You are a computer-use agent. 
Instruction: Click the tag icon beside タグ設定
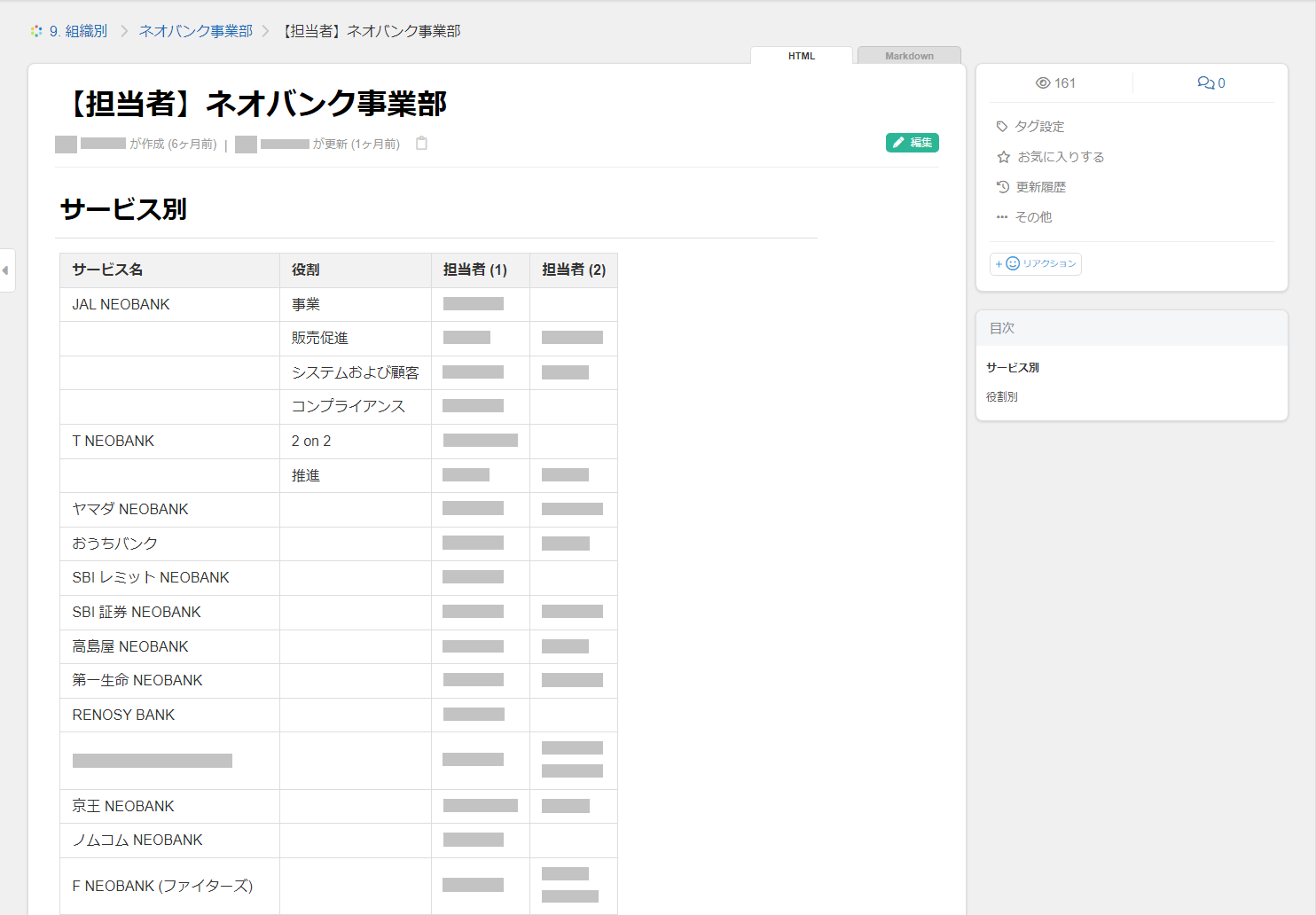point(1002,127)
